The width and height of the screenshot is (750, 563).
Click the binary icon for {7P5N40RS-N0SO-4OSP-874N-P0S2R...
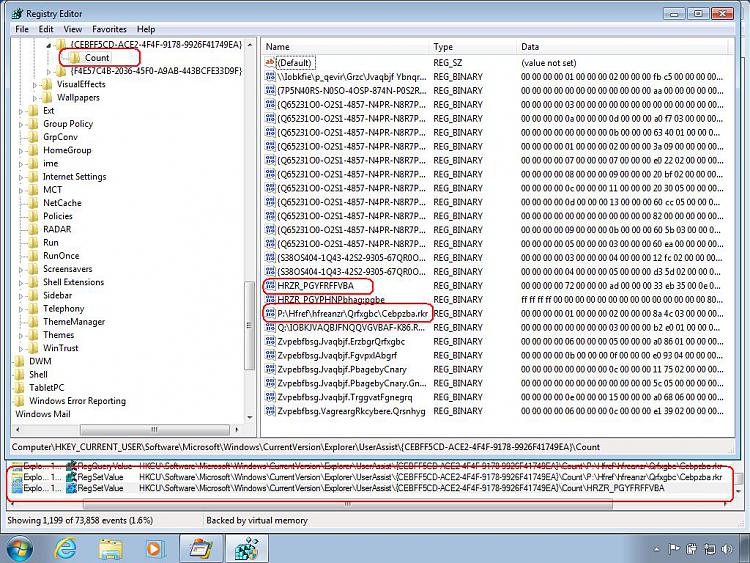(x=270, y=90)
